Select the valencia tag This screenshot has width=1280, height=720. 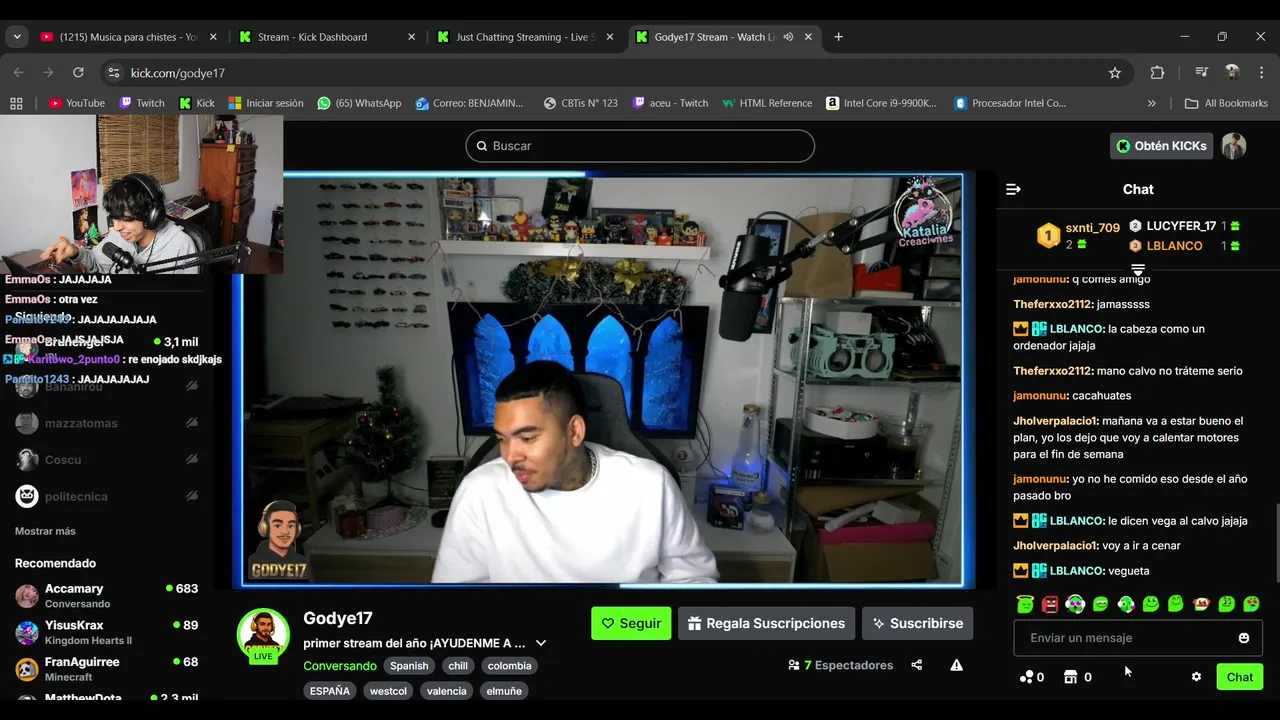point(446,691)
